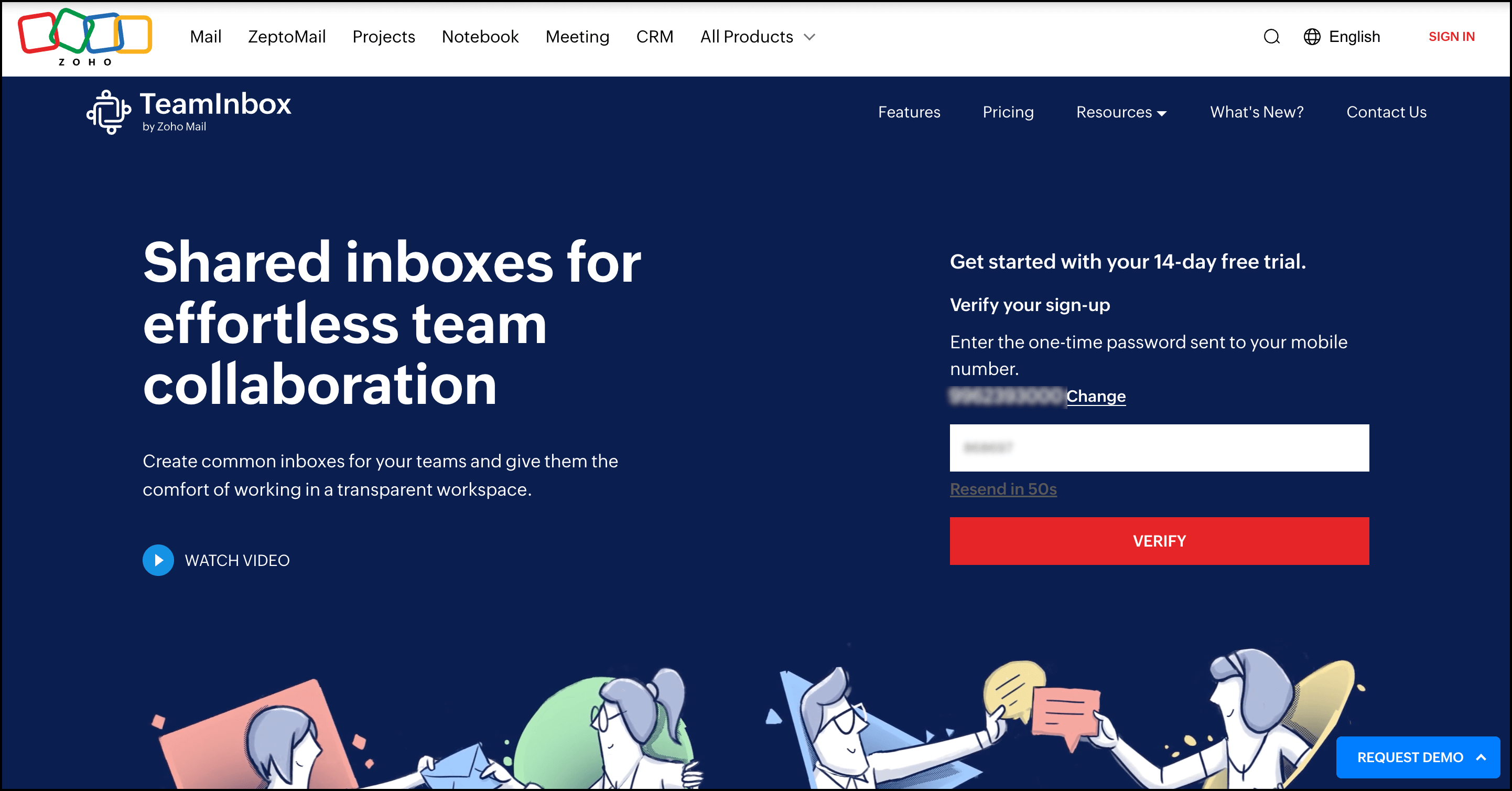Image resolution: width=1512 pixels, height=791 pixels.
Task: Go to the Features section
Action: pyautogui.click(x=909, y=112)
